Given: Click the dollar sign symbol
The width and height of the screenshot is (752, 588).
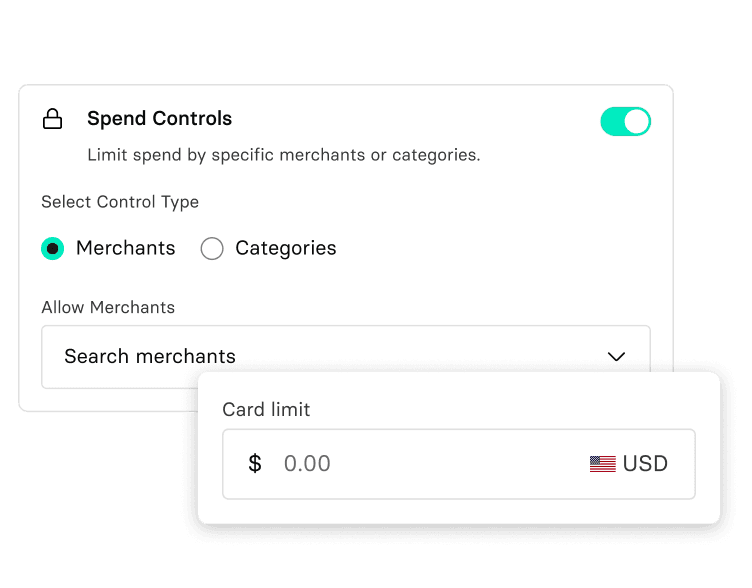Looking at the screenshot, I should (255, 464).
